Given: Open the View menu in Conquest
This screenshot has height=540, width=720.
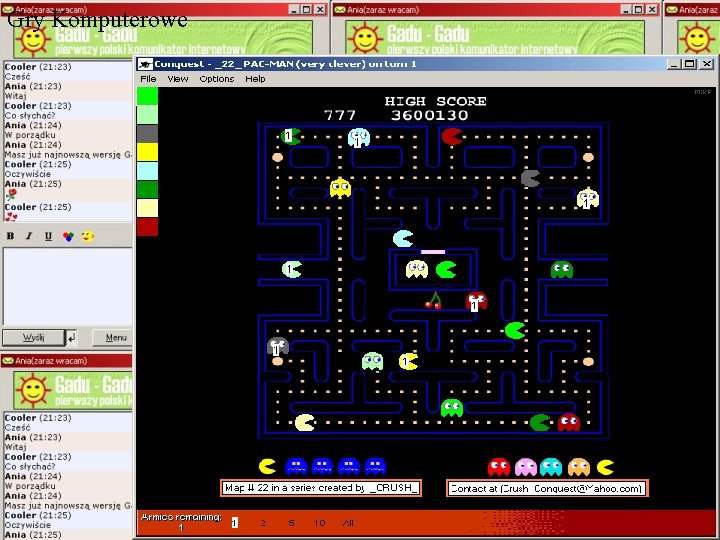Looking at the screenshot, I should coord(178,79).
